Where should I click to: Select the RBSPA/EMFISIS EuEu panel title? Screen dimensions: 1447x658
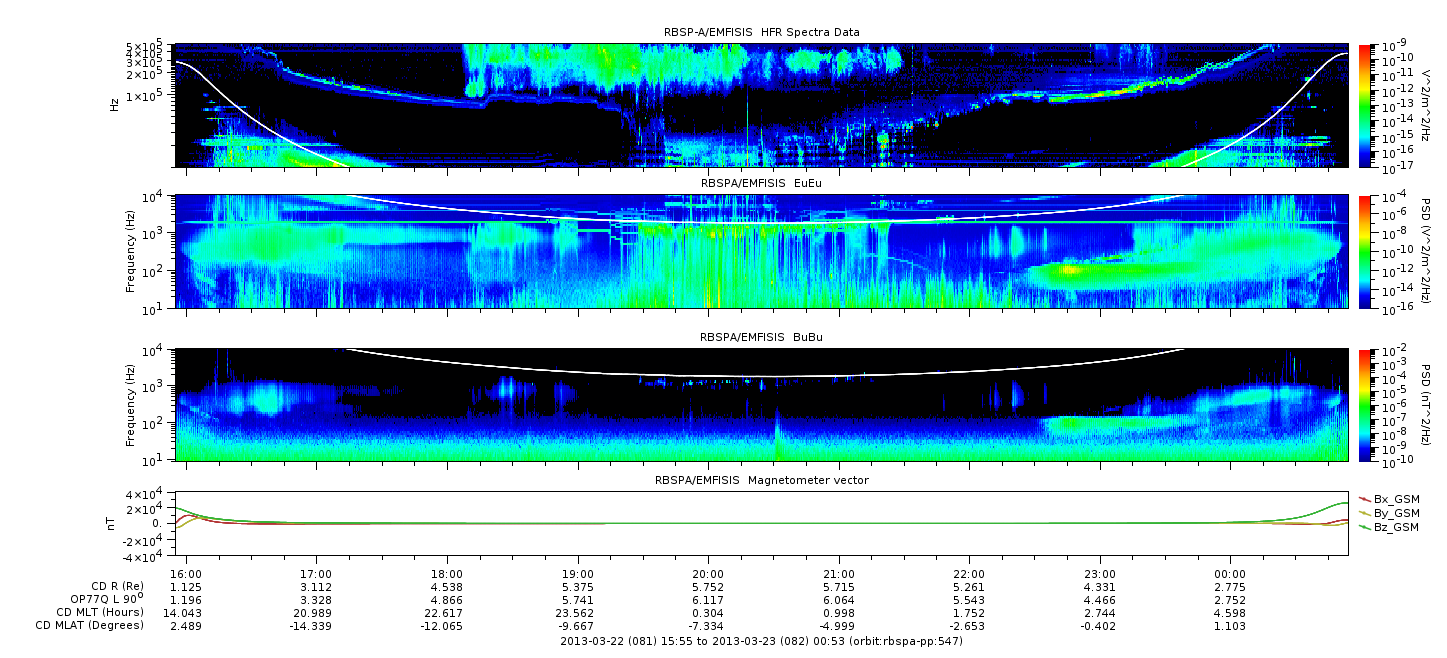click(x=761, y=183)
